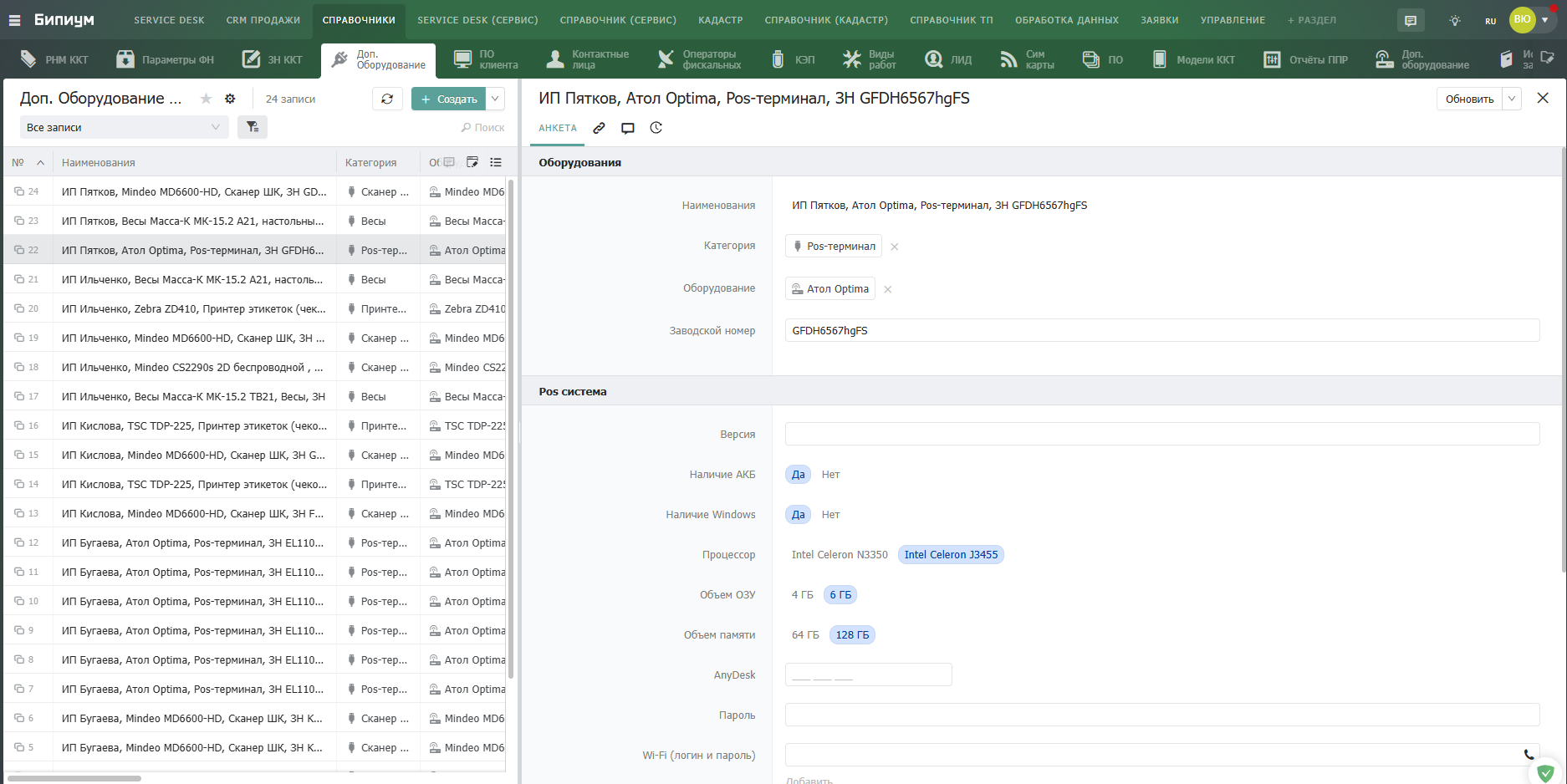Refresh the records list
This screenshot has width=1567, height=784.
point(387,99)
